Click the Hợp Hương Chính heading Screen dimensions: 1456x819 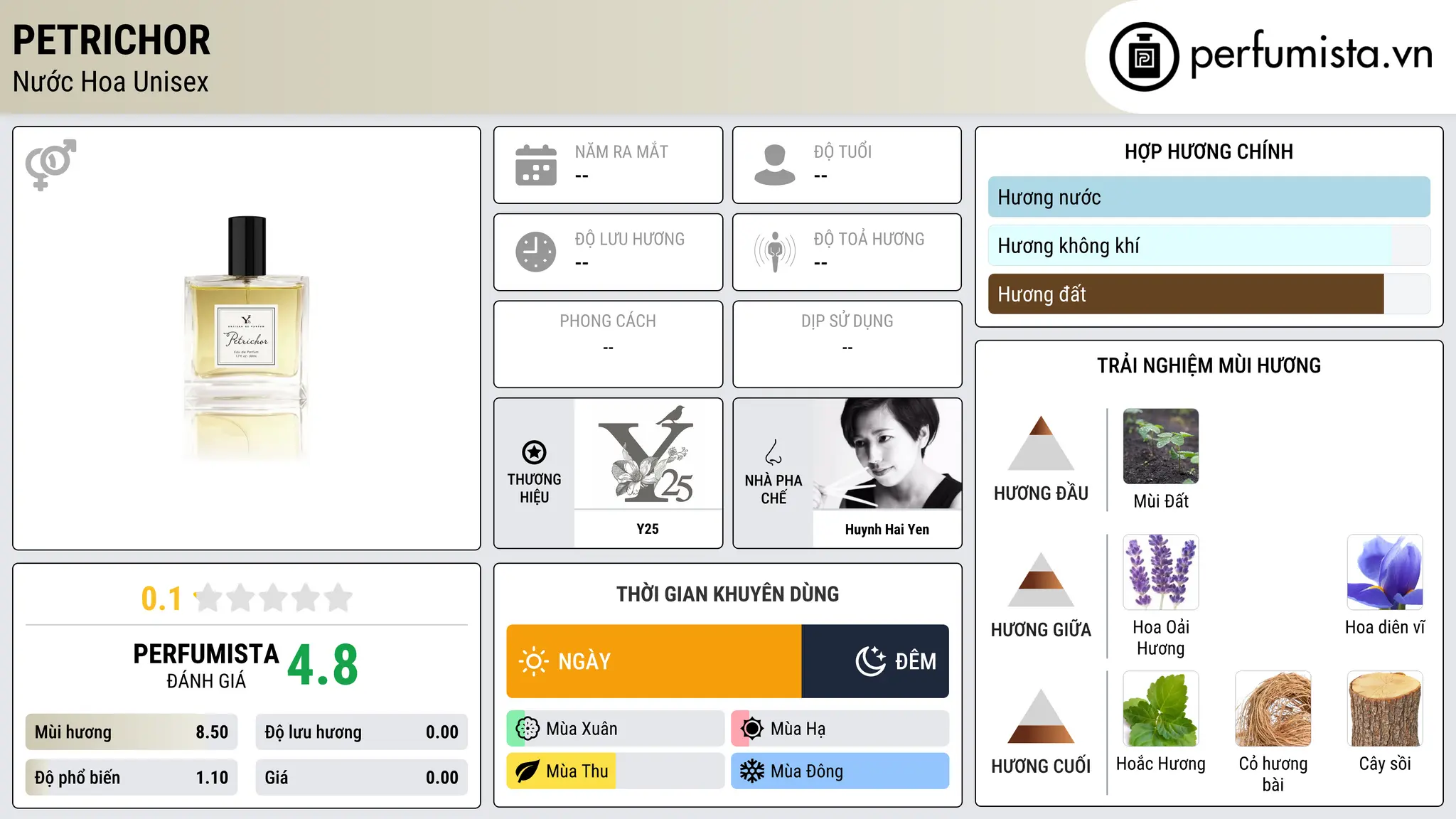coord(1209,151)
